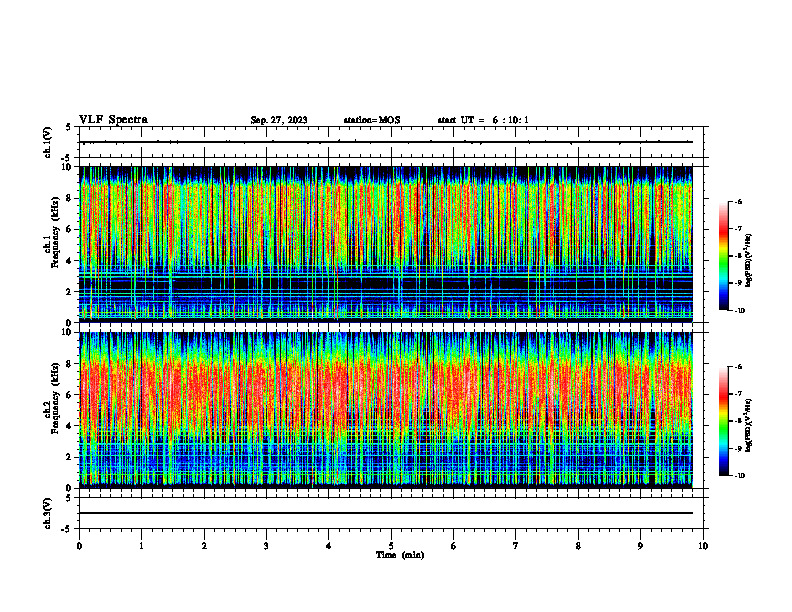
Task: Click the "-7" label on ch.2 colorbar
Action: pyautogui.click(x=738, y=394)
